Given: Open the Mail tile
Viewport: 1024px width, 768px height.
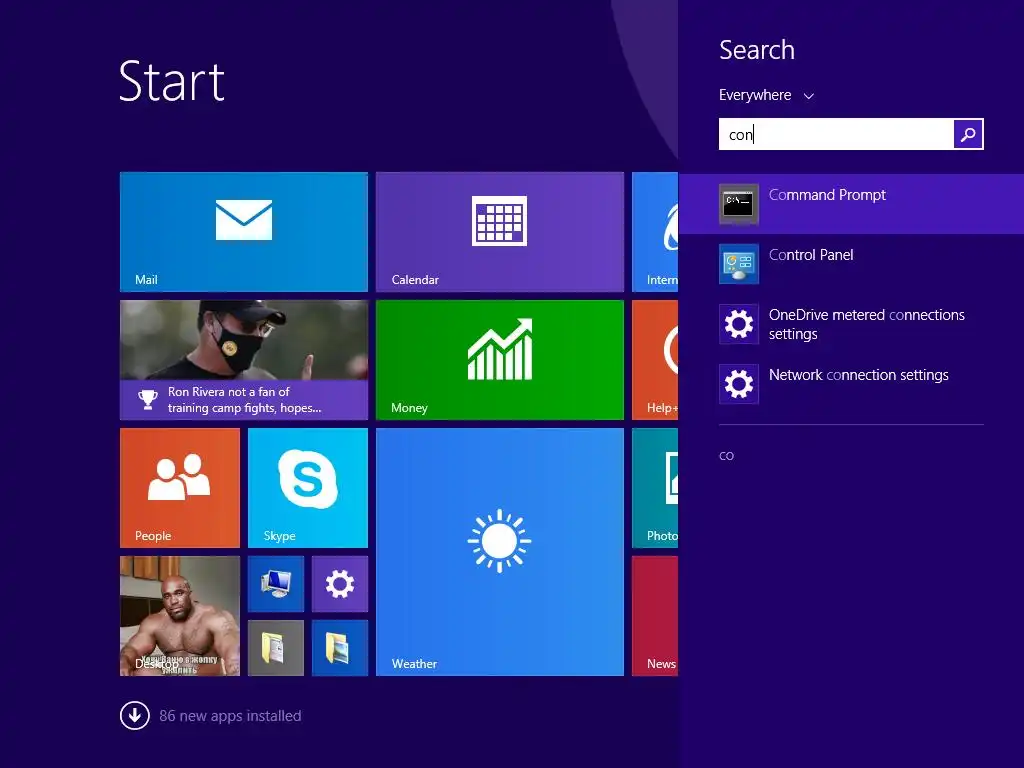Looking at the screenshot, I should [x=244, y=232].
